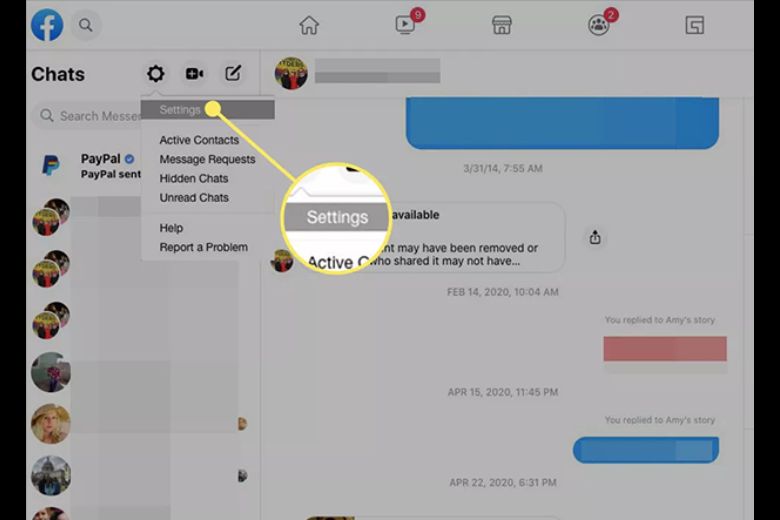Open the Groups icon with badge
This screenshot has height=520, width=780.
(598, 25)
